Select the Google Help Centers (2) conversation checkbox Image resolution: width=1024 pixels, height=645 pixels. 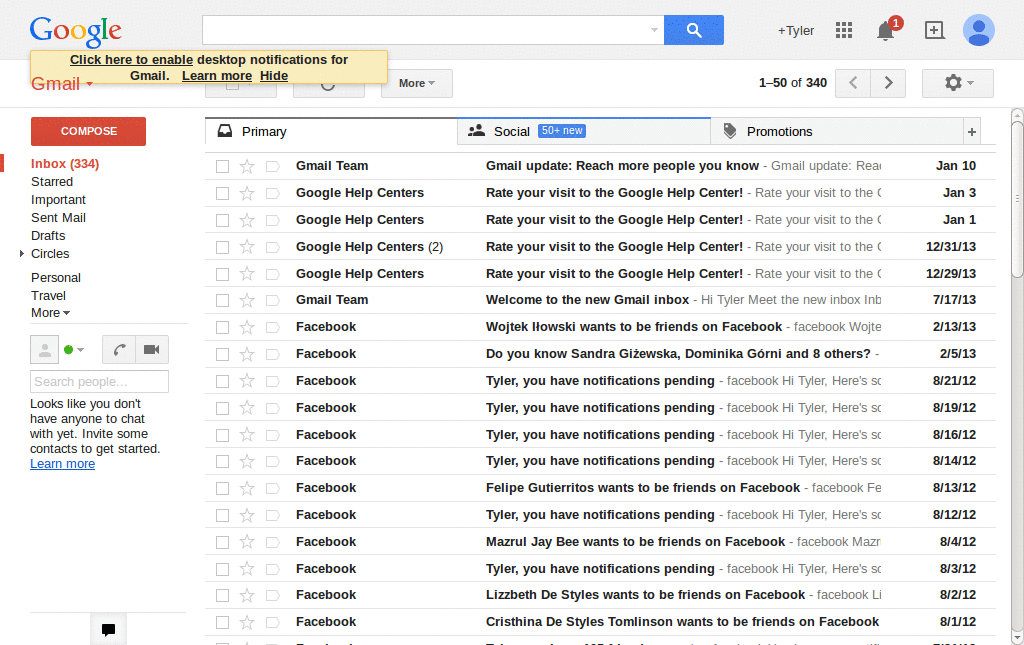click(x=223, y=247)
